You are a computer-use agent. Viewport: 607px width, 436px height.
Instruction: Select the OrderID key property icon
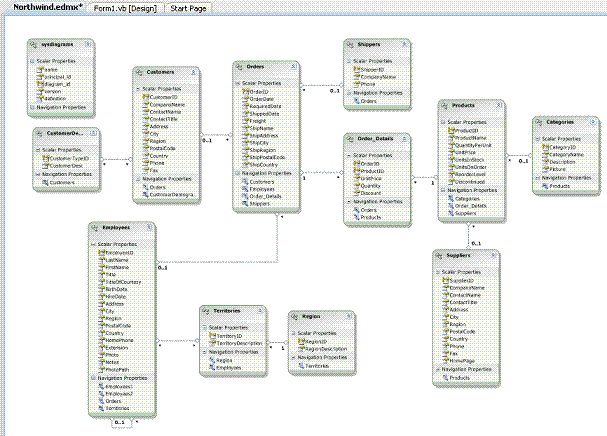pos(246,92)
